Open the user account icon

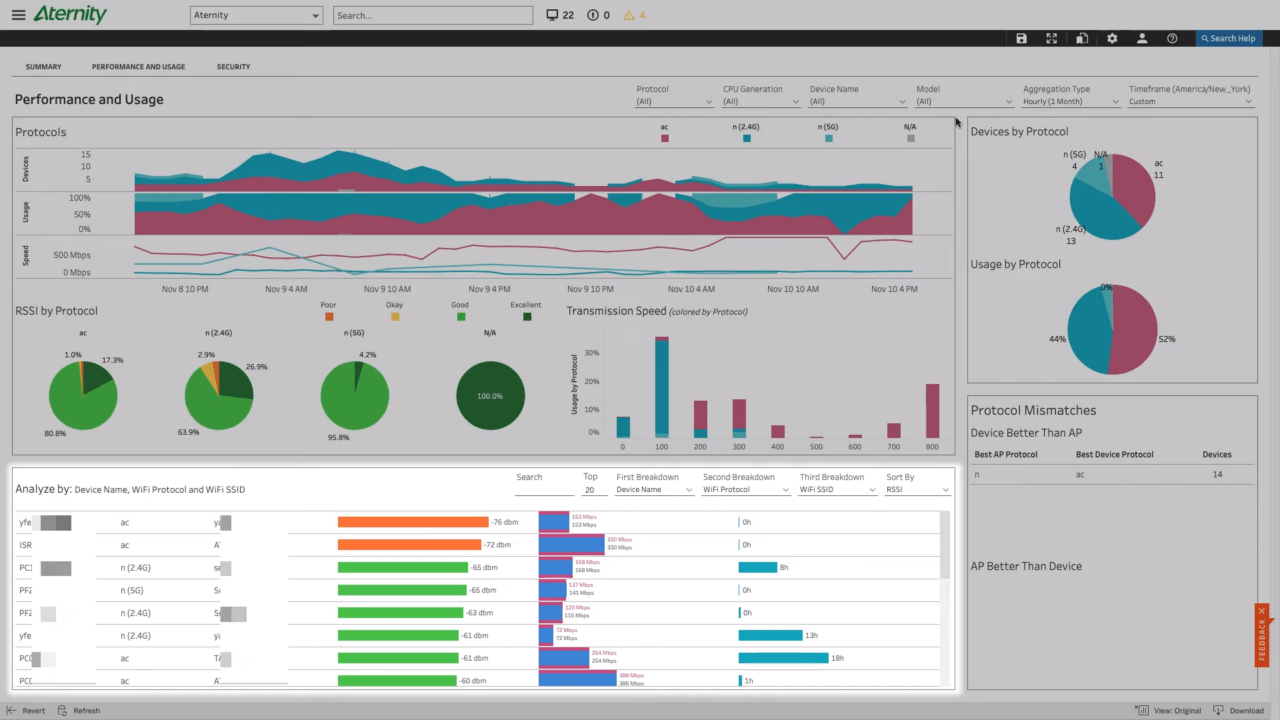coord(1142,38)
